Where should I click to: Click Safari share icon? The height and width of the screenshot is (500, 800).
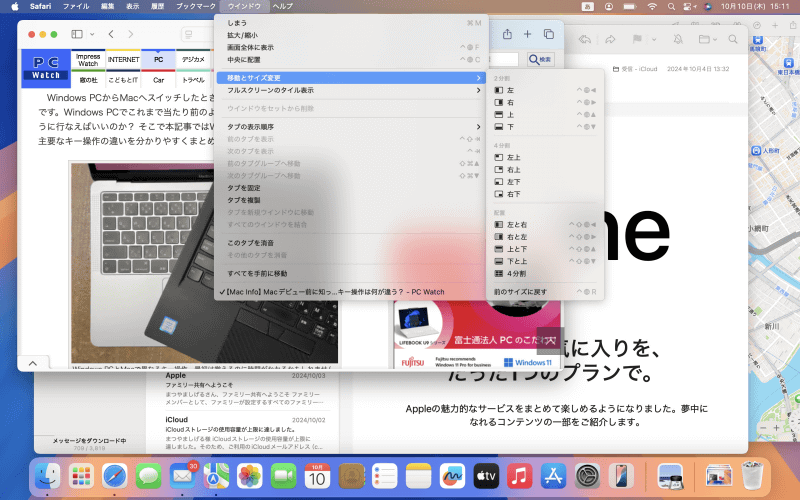pos(507,34)
